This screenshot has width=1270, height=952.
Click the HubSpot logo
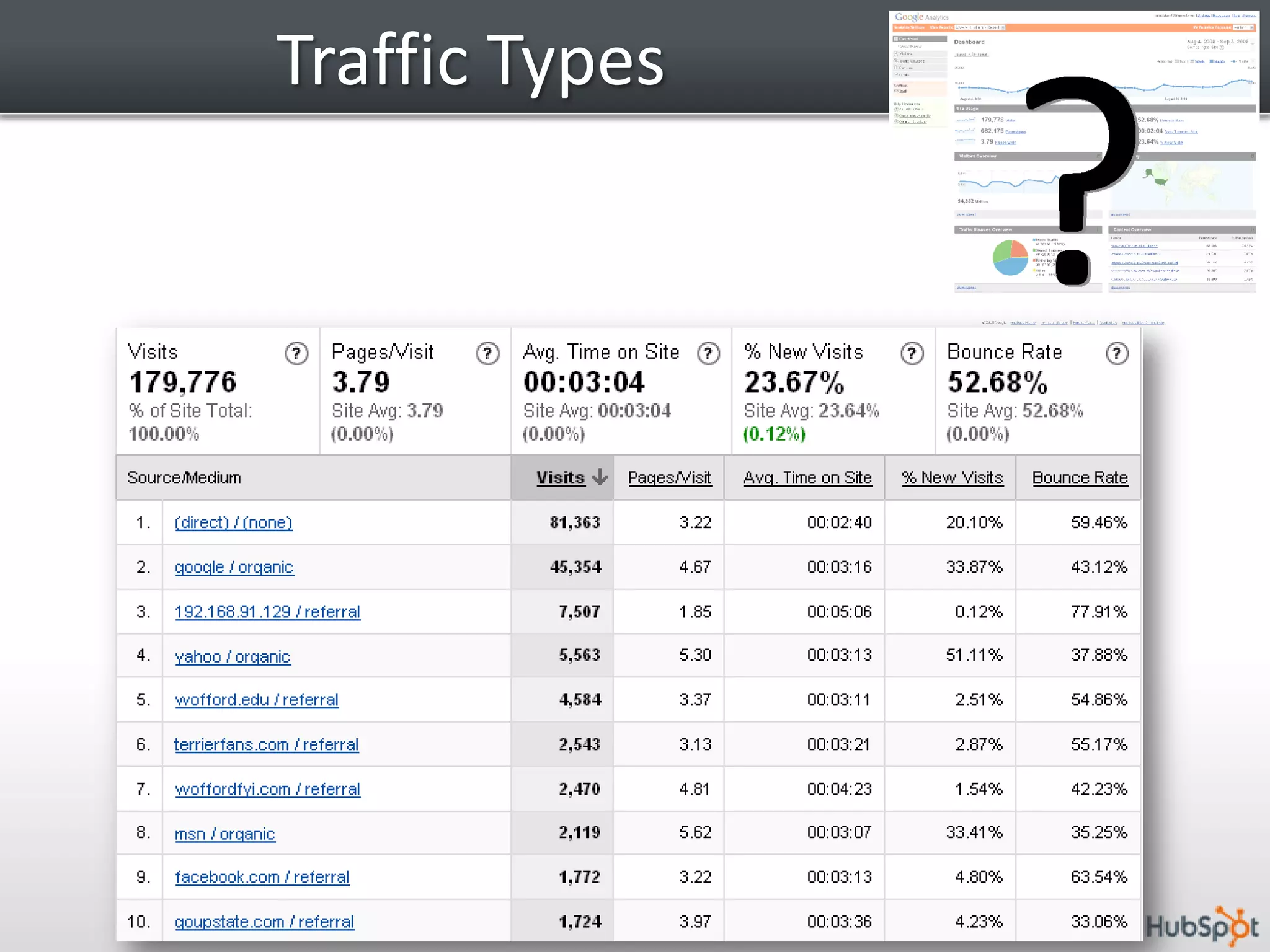1202,926
